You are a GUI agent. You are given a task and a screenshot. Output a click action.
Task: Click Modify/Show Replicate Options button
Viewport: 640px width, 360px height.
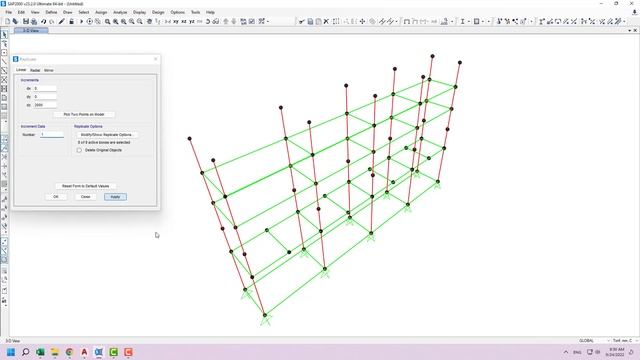pyautogui.click(x=107, y=135)
